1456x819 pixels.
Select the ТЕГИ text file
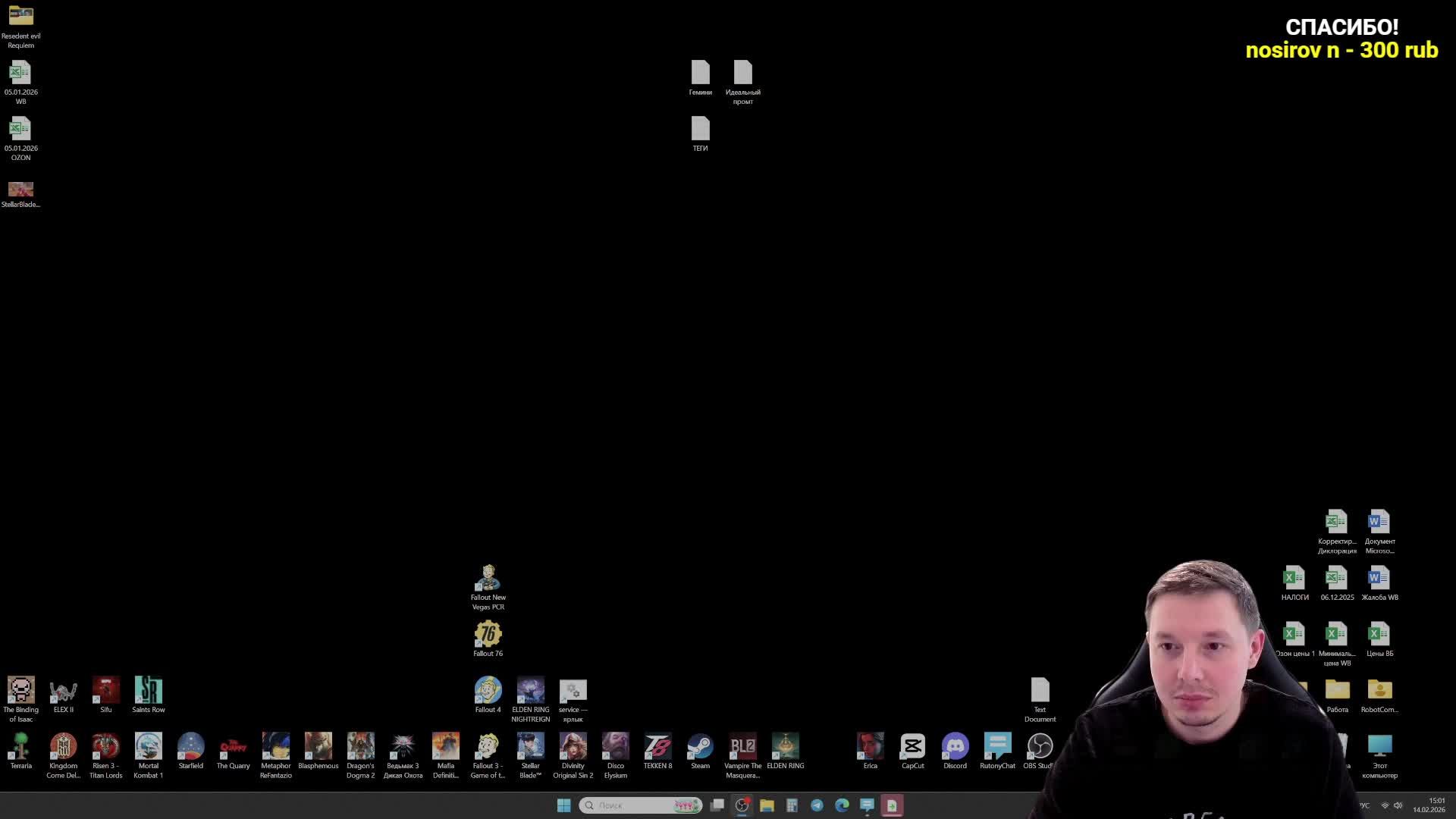click(700, 130)
